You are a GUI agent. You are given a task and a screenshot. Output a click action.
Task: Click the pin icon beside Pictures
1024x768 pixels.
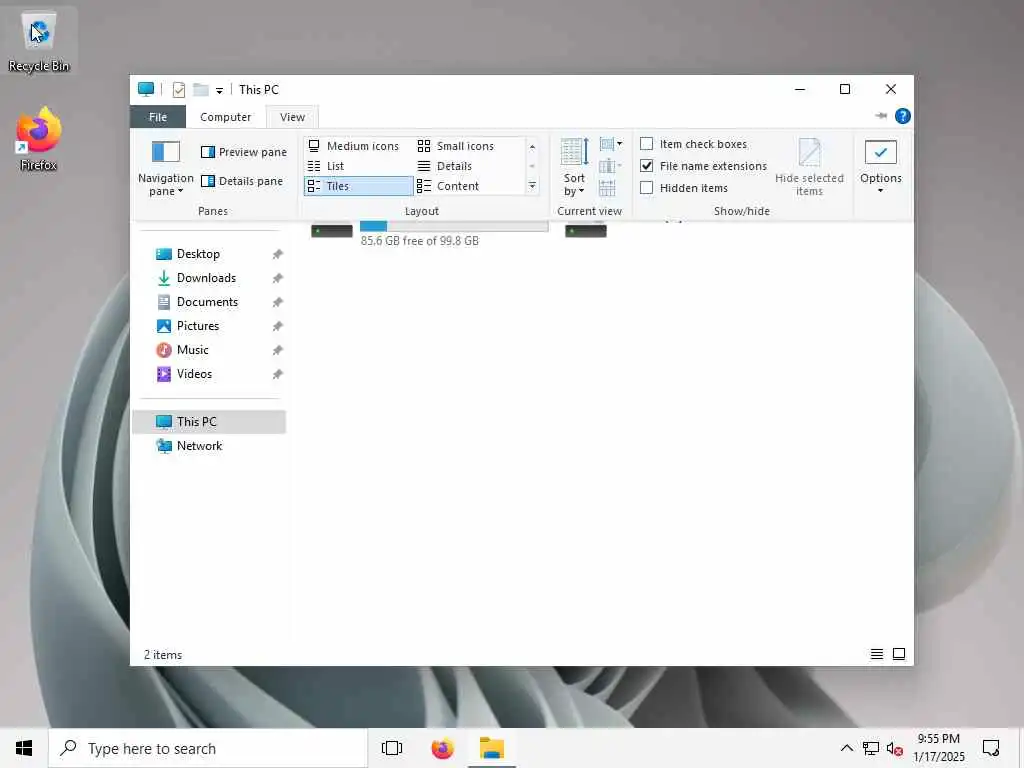click(x=278, y=326)
